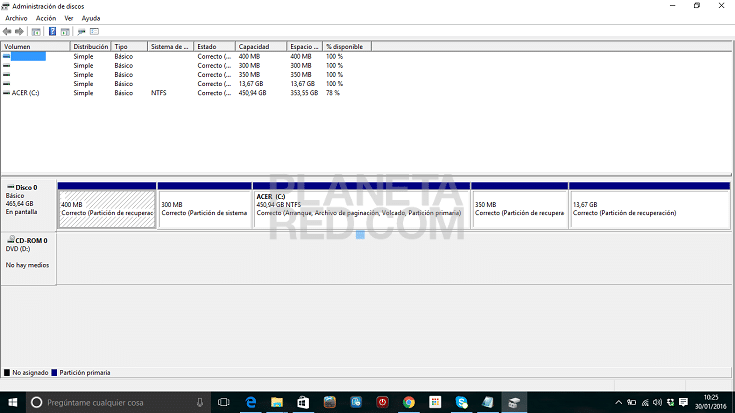
Task: Open the Ver menu
Action: pyautogui.click(x=69, y=18)
